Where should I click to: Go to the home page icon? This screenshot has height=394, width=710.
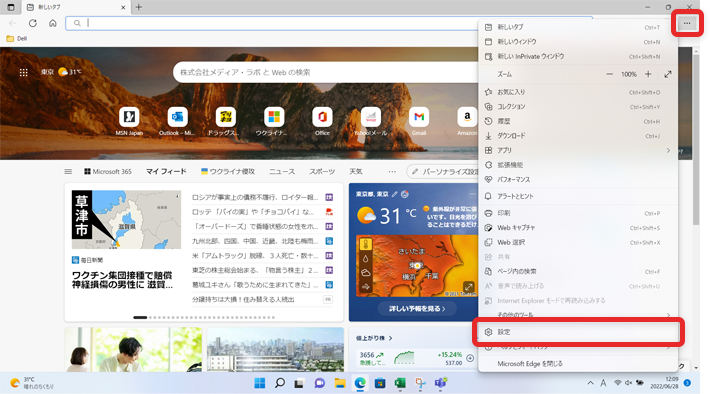(x=53, y=23)
